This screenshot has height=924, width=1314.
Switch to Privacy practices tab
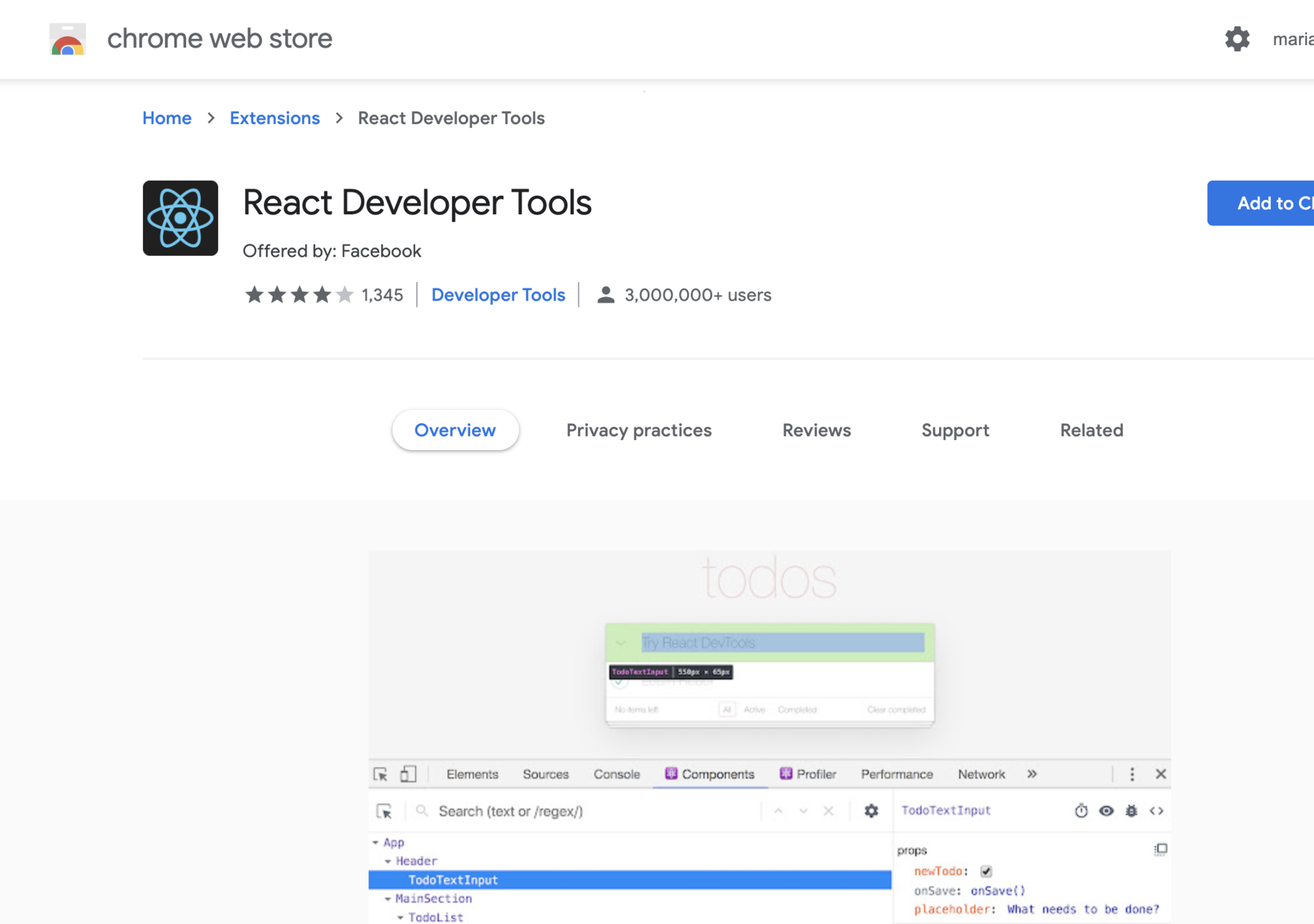tap(638, 431)
